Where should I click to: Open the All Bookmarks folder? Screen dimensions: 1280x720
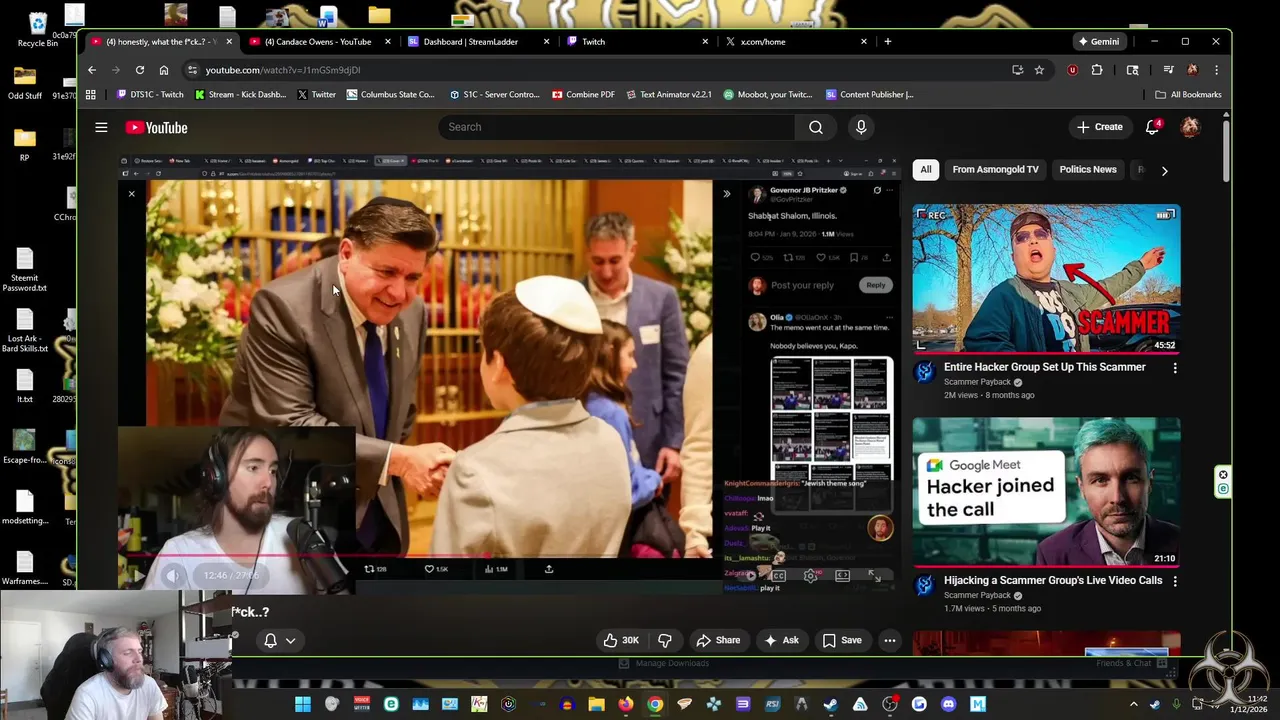pos(1188,94)
